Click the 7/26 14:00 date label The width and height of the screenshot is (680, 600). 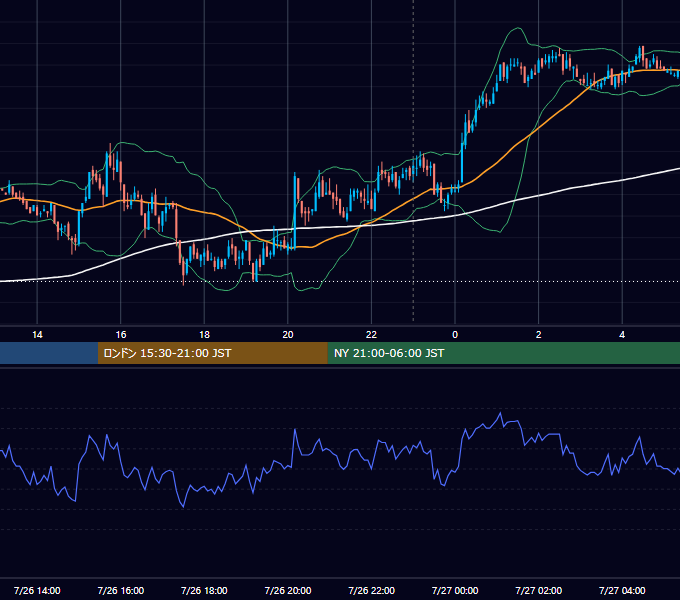pos(37,590)
